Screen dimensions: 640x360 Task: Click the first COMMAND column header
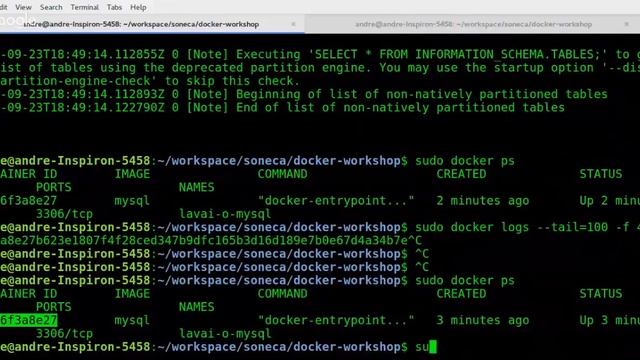282,174
